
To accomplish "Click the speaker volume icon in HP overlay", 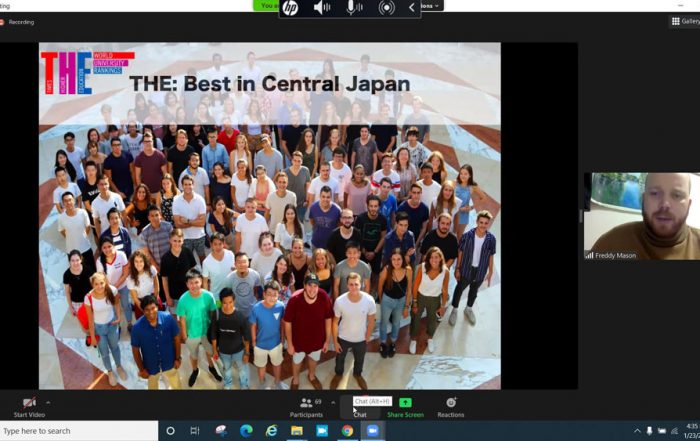I will pos(322,8).
